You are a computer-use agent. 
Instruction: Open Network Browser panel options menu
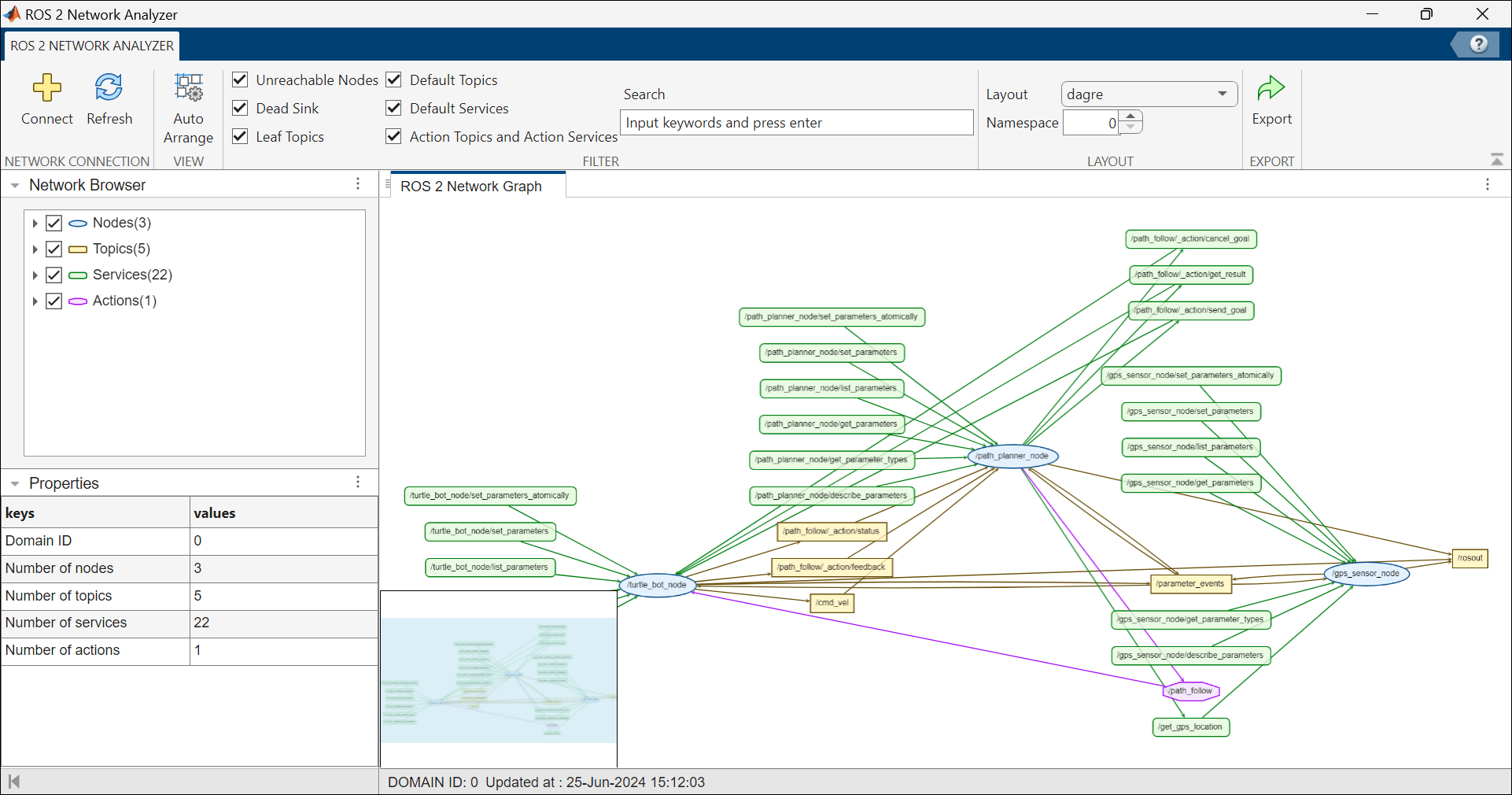(358, 183)
